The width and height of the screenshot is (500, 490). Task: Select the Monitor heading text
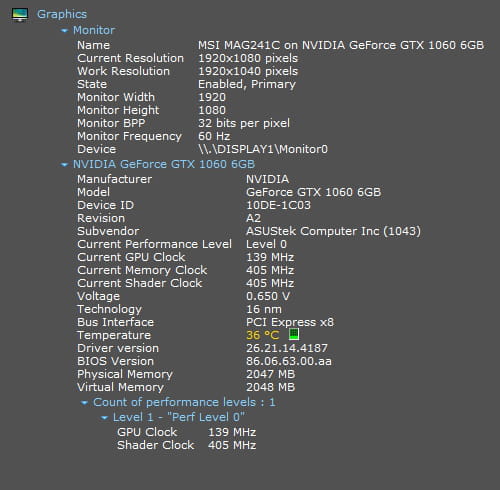pyautogui.click(x=94, y=30)
